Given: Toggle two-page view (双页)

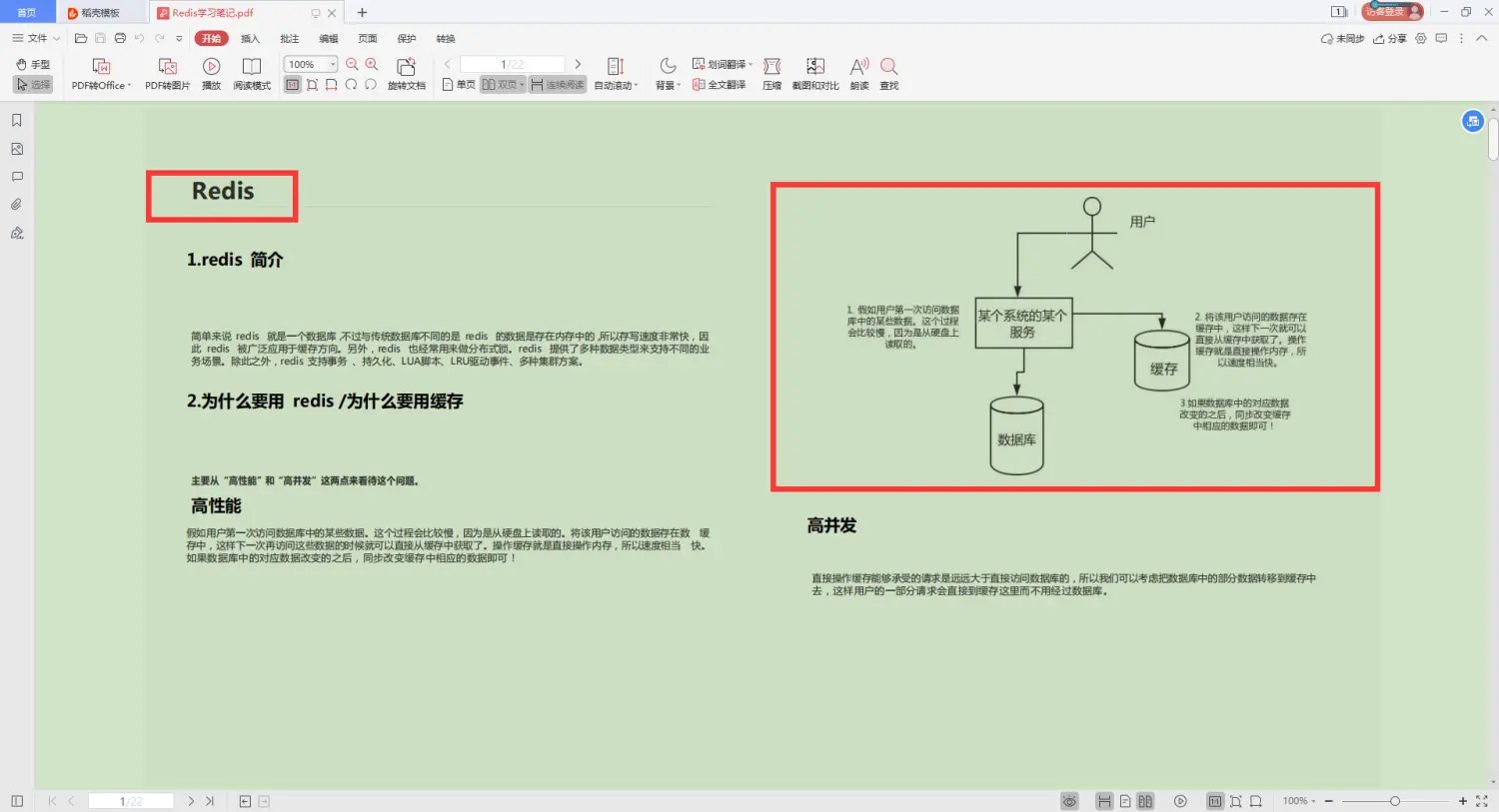Looking at the screenshot, I should click(x=503, y=85).
